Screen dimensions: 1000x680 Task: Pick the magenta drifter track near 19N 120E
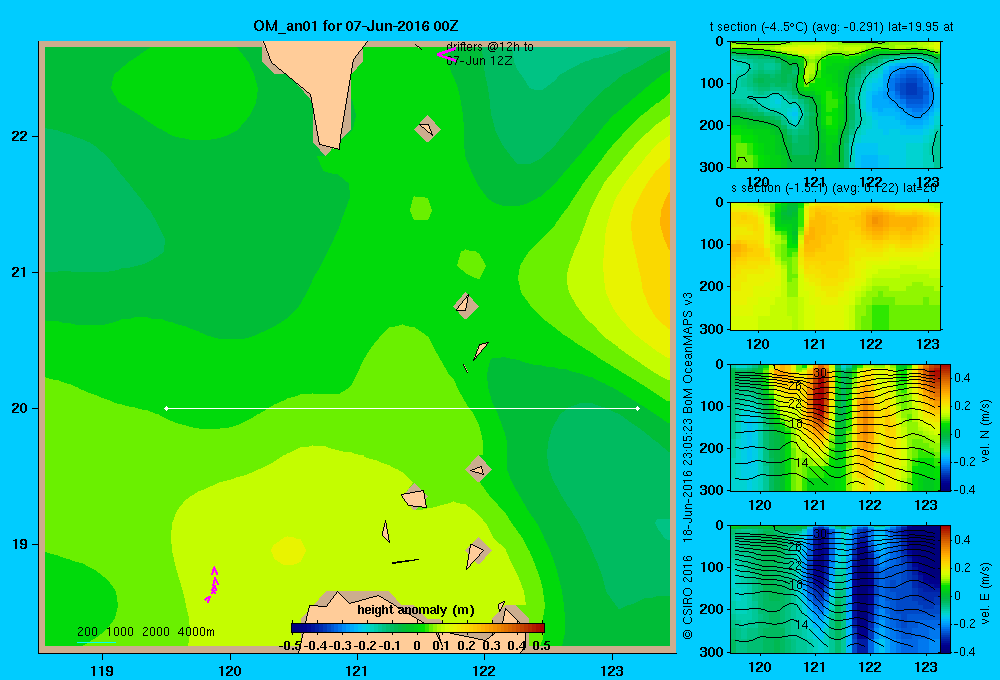tap(212, 584)
